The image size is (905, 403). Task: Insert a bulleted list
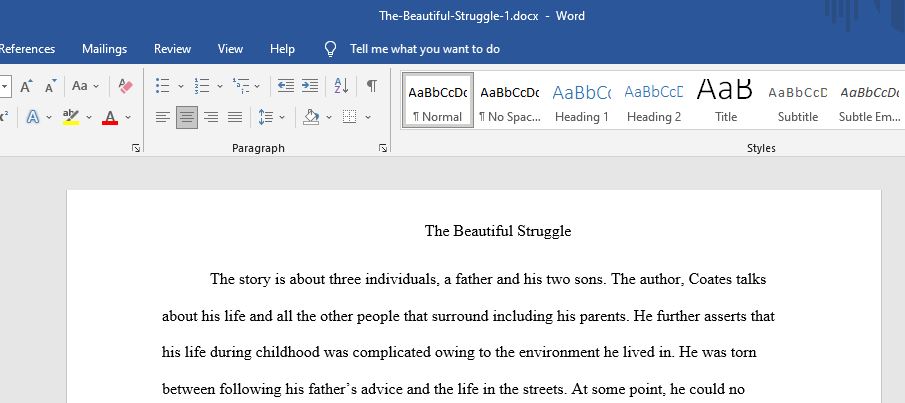click(x=163, y=87)
